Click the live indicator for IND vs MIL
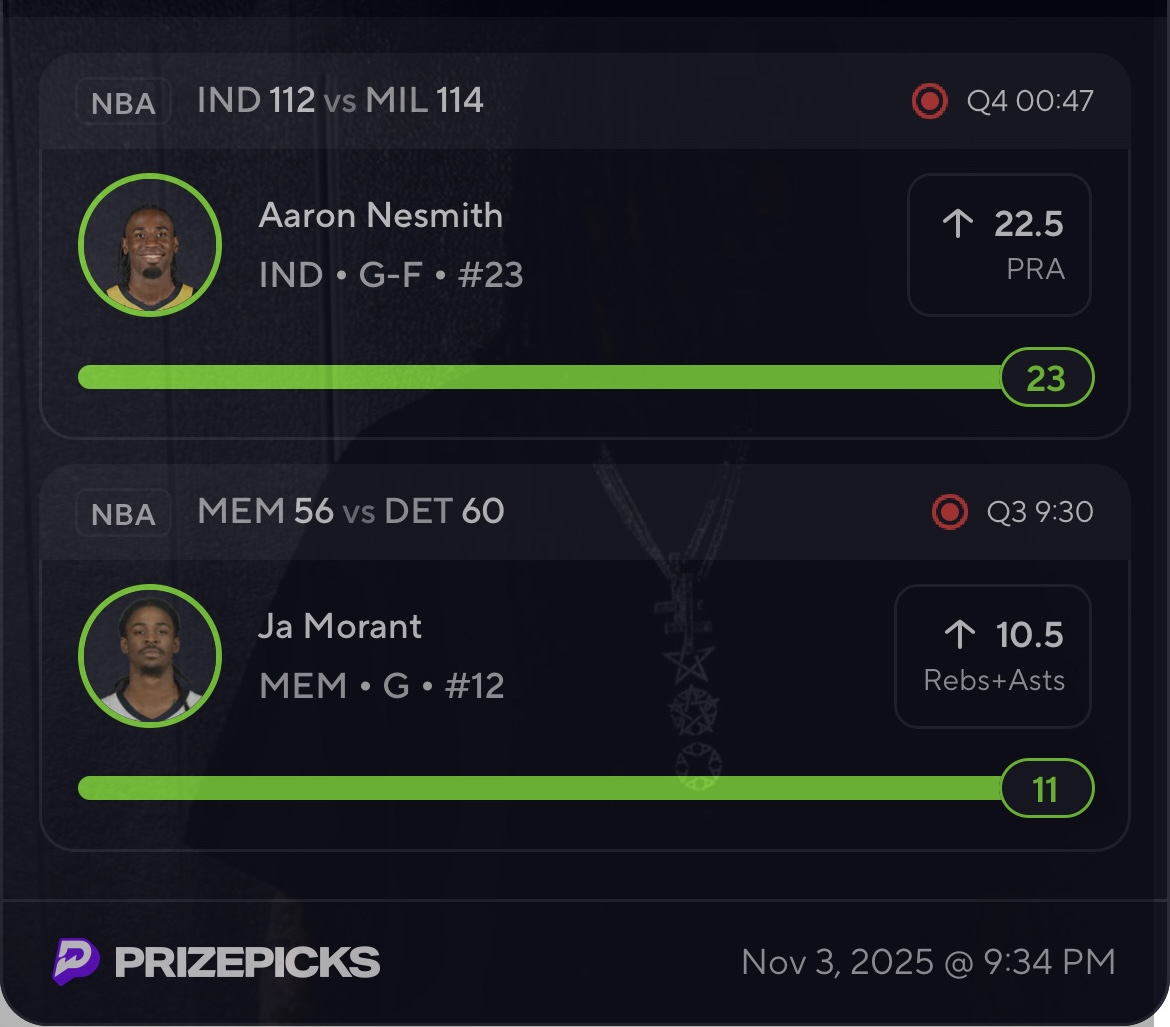The height and width of the screenshot is (1027, 1170). pyautogui.click(x=929, y=101)
